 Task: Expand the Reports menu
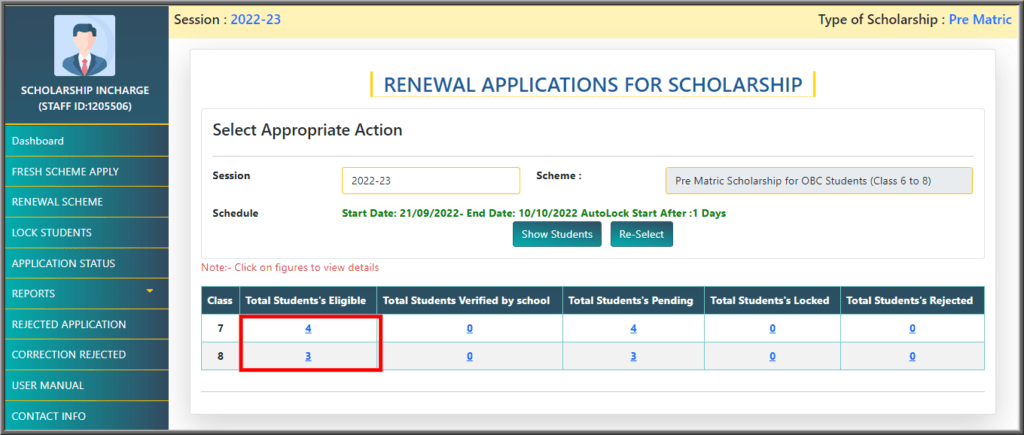tap(87, 294)
